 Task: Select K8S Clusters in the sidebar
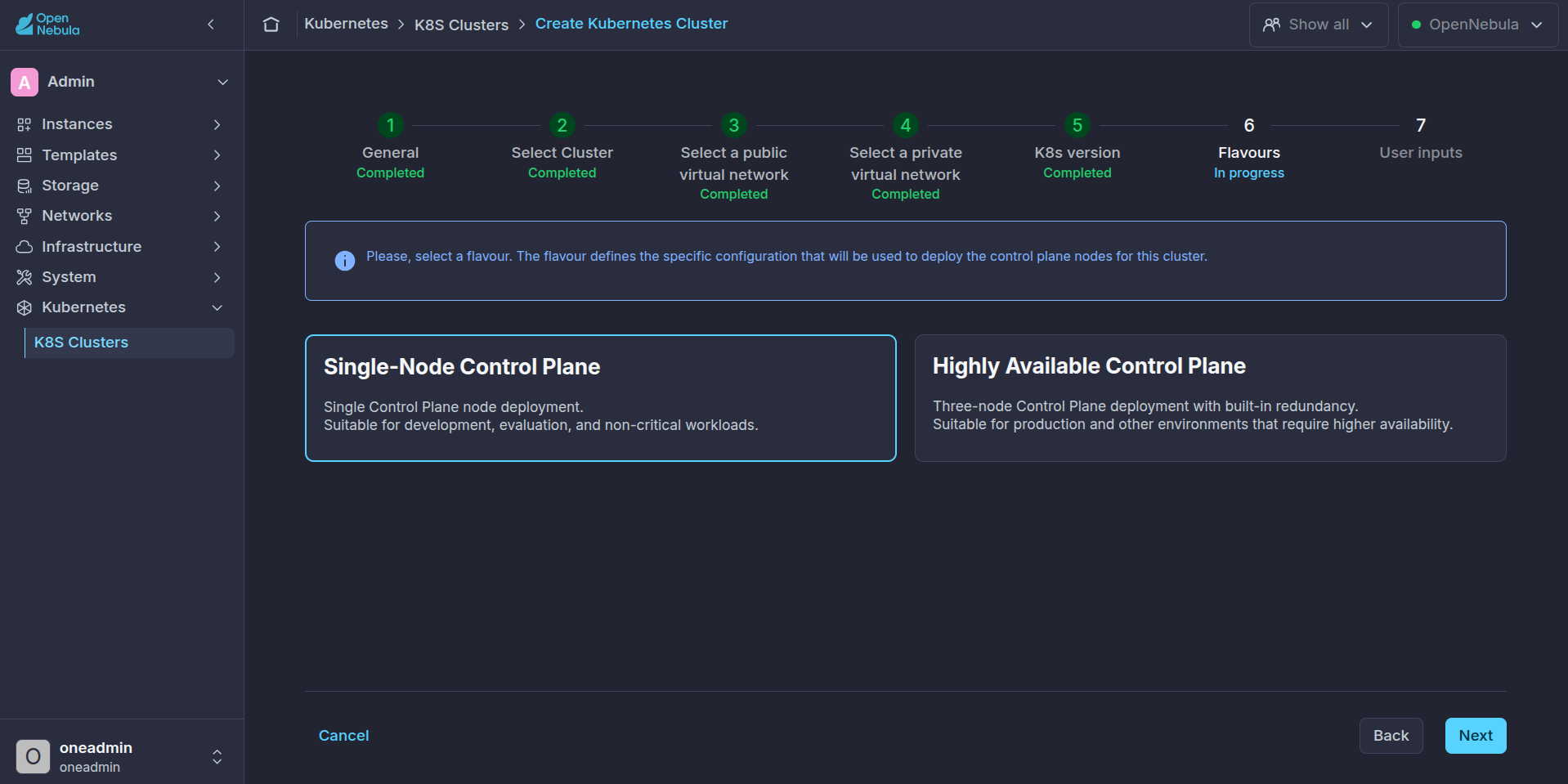point(129,343)
